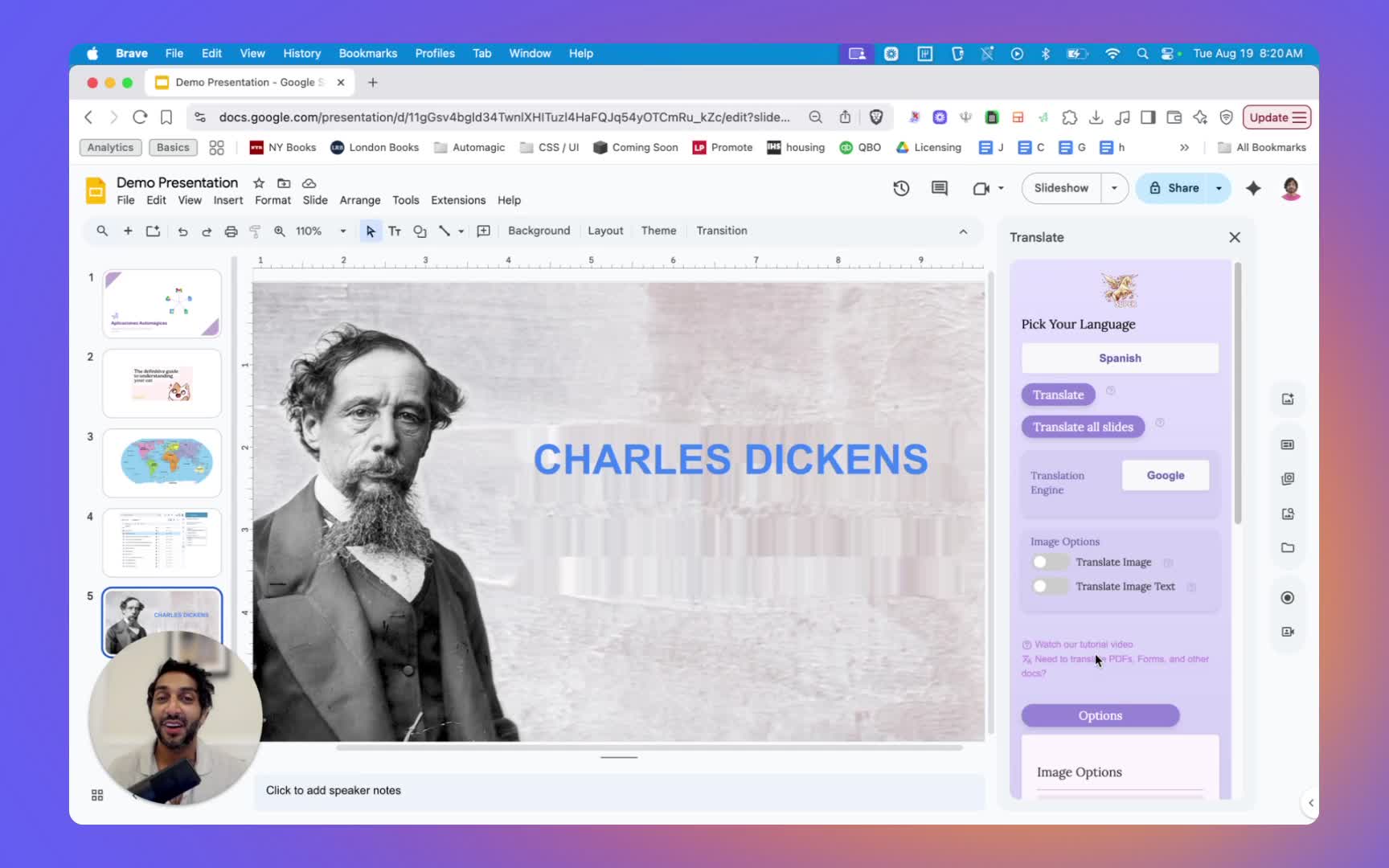Open the Extensions menu

click(457, 200)
